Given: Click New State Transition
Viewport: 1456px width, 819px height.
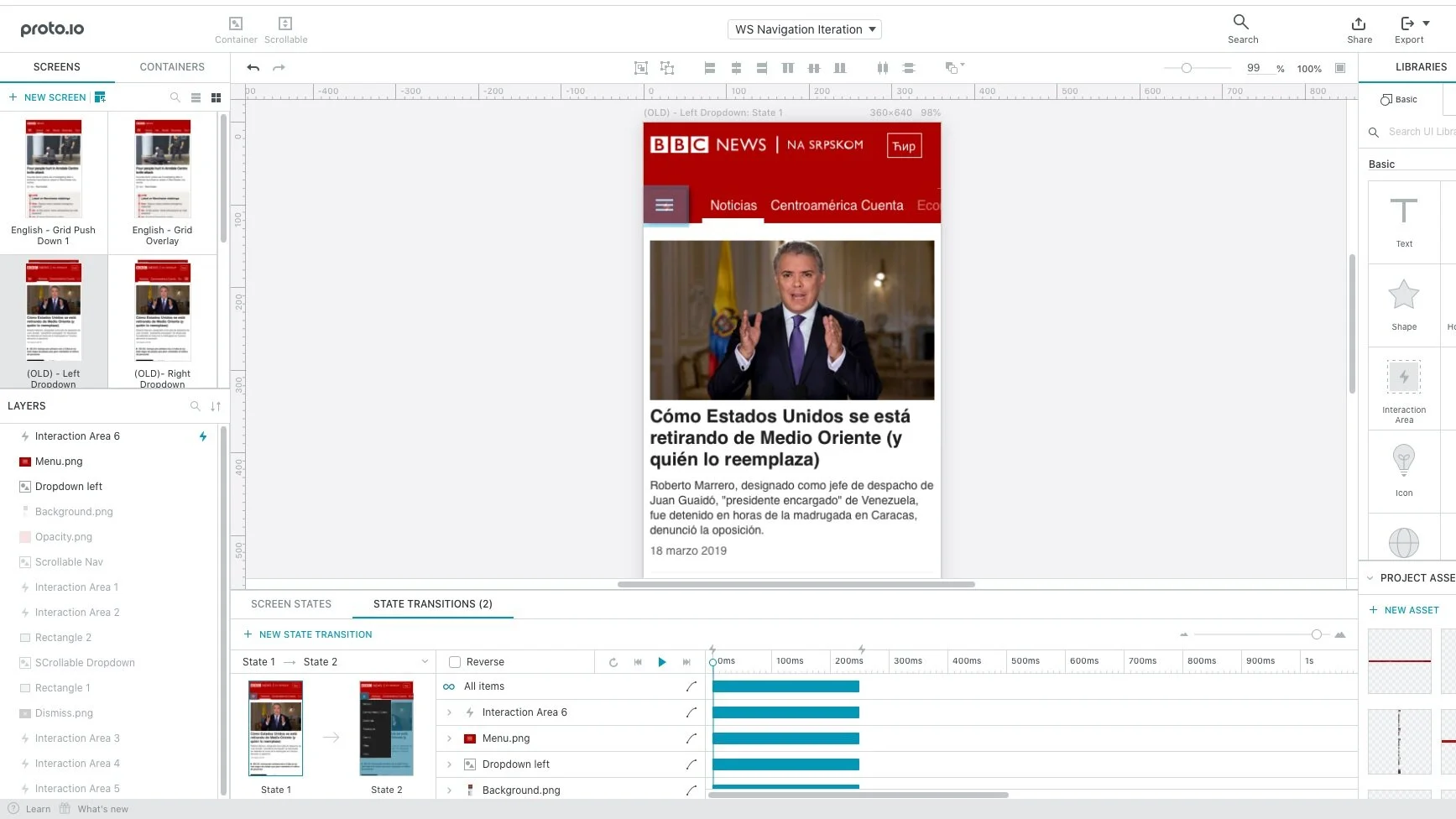Looking at the screenshot, I should tap(308, 634).
